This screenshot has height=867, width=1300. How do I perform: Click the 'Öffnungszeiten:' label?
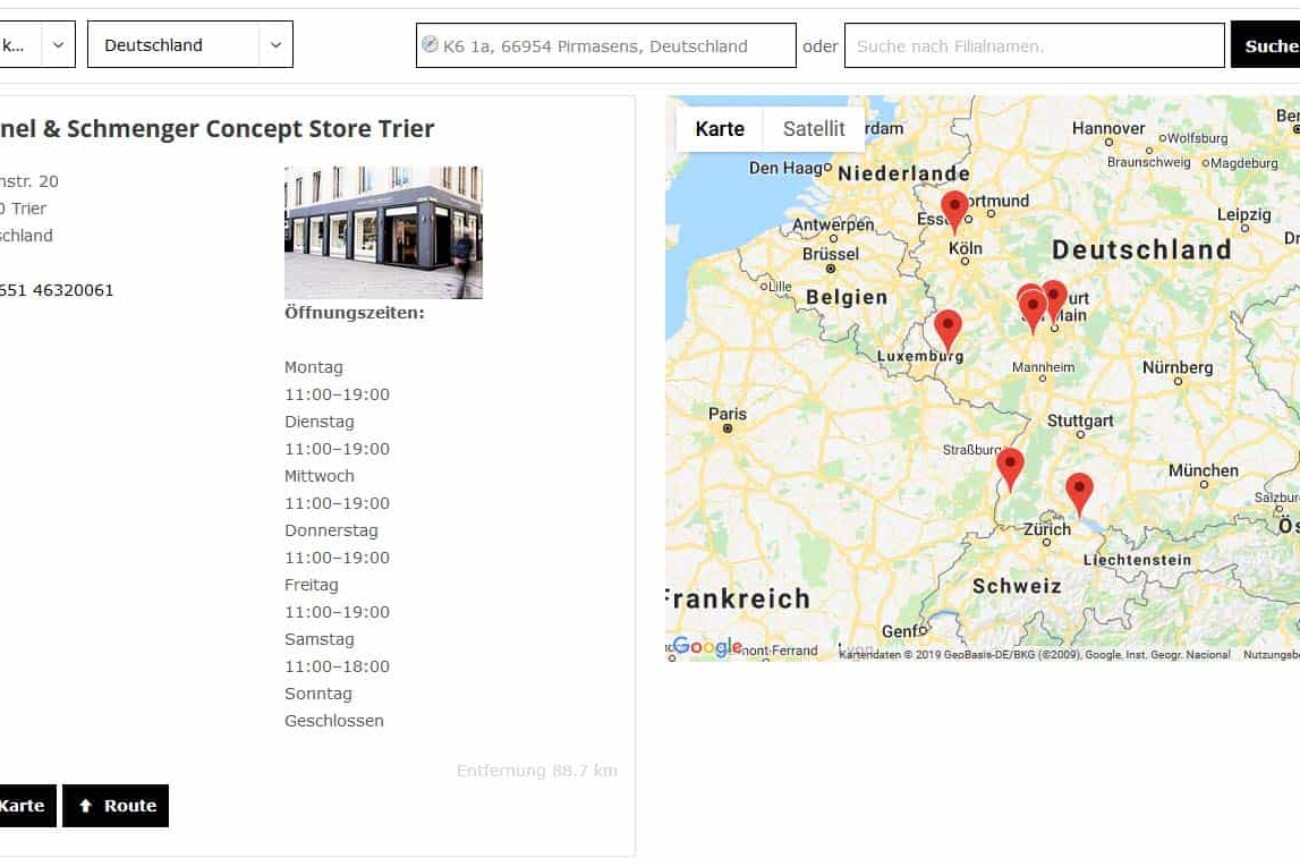[x=354, y=313]
